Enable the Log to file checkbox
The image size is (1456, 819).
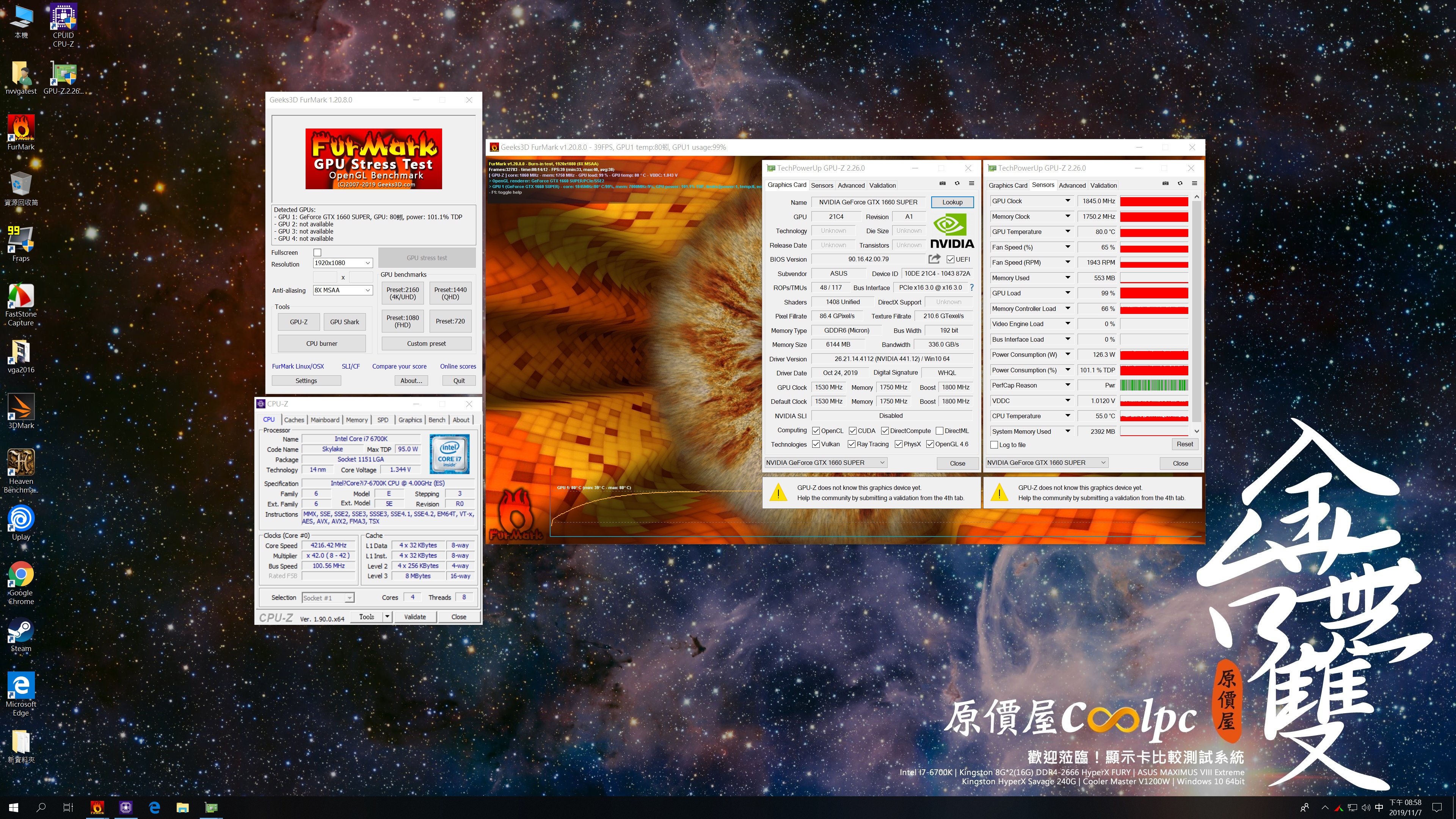(x=994, y=445)
